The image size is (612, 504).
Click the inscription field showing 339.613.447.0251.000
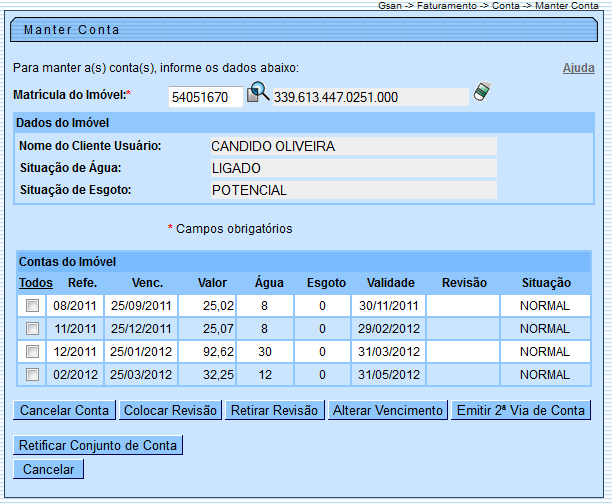[369, 97]
